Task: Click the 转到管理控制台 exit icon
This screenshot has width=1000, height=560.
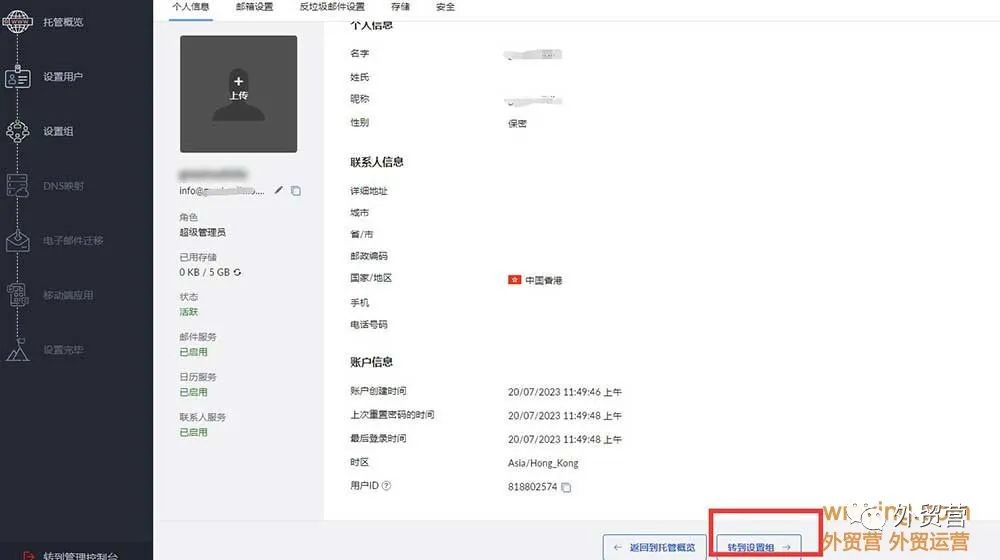Action: click(x=27, y=556)
